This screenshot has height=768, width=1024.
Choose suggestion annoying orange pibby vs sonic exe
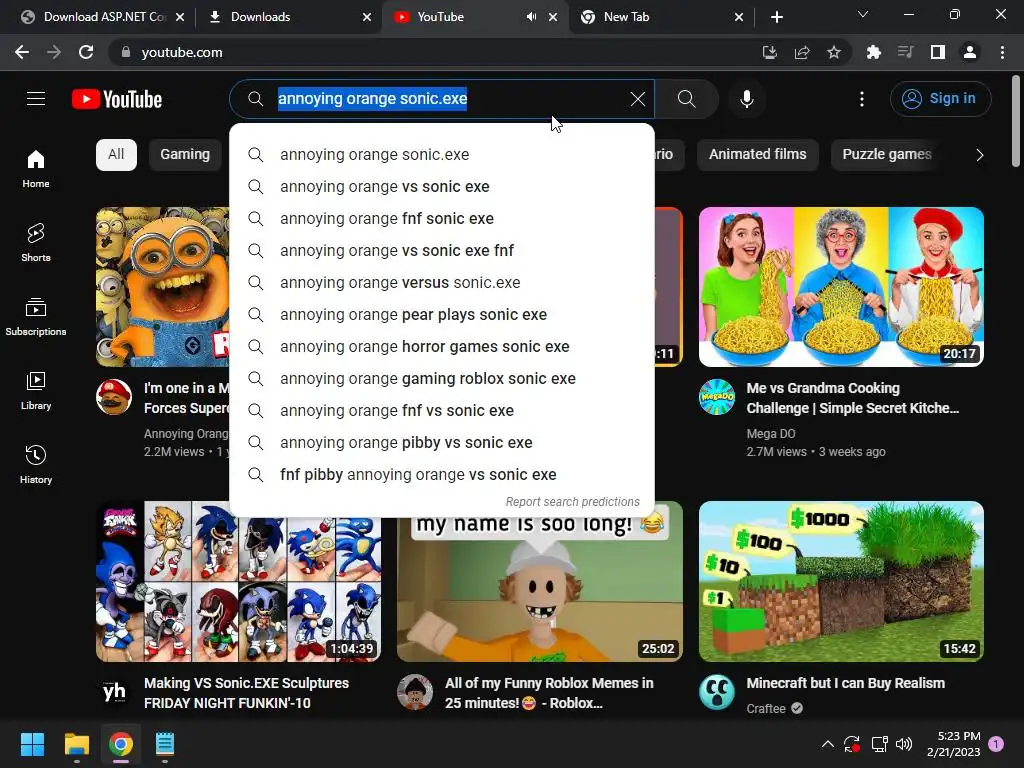[442, 443]
